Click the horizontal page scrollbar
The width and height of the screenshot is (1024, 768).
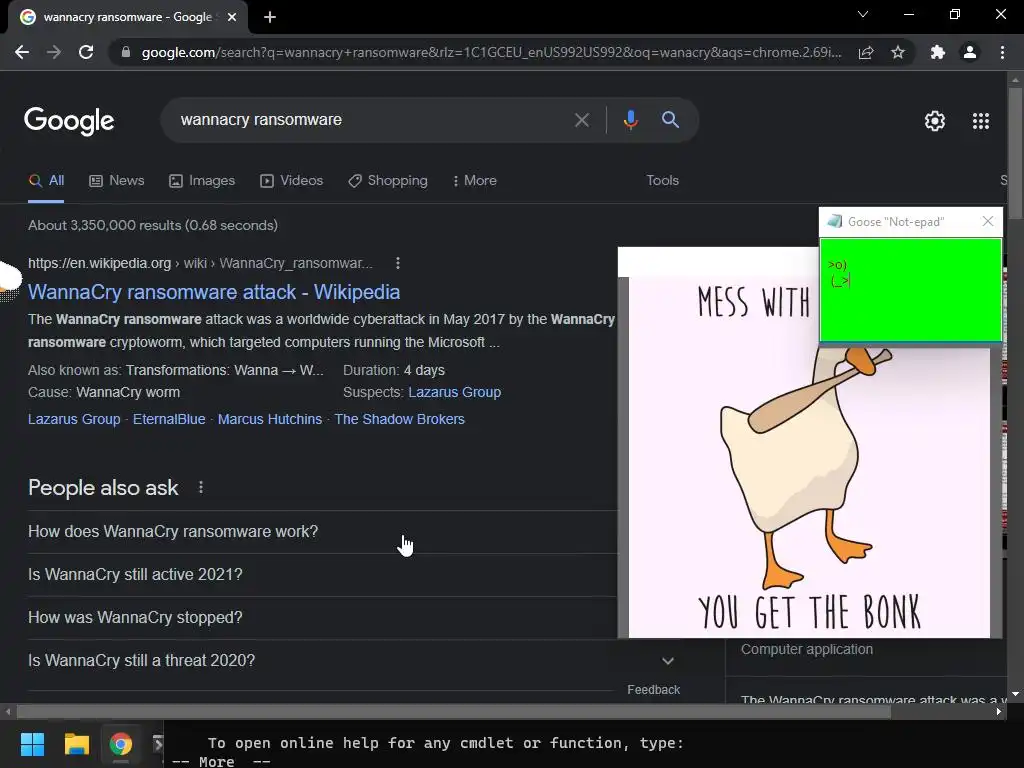pyautogui.click(x=454, y=712)
